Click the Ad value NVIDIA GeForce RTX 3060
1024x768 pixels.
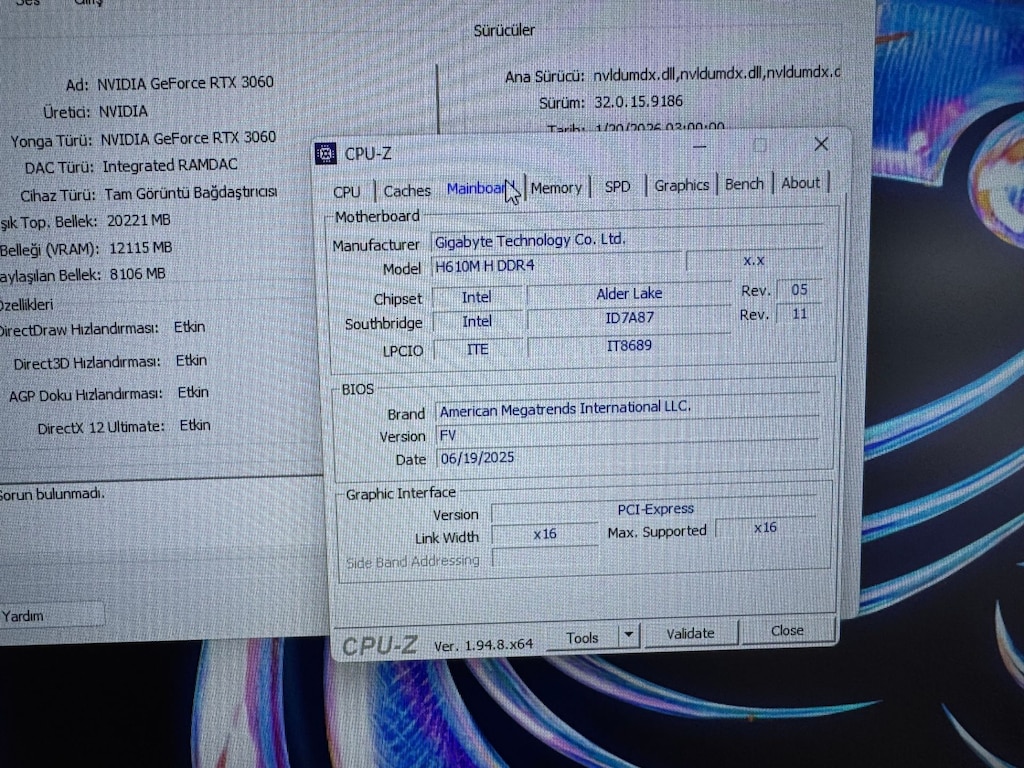pos(185,84)
